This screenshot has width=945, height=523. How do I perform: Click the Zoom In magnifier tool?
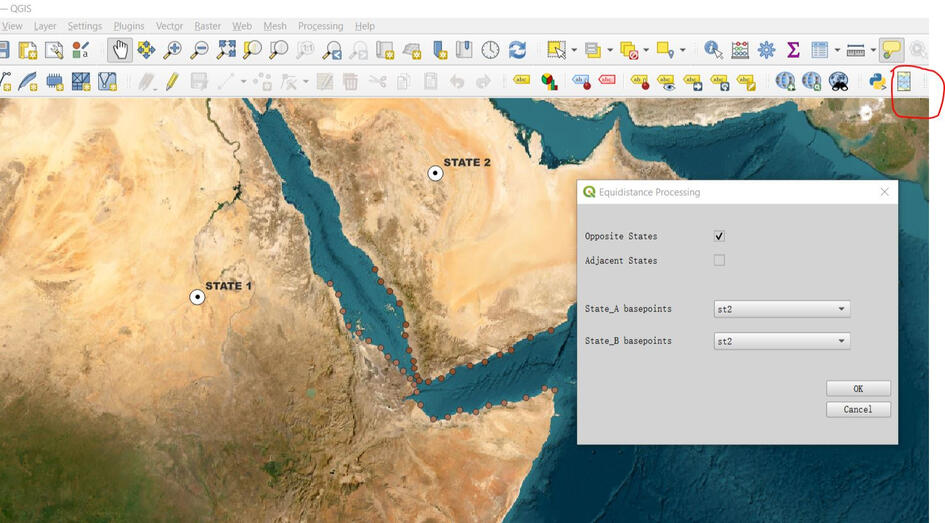point(173,50)
